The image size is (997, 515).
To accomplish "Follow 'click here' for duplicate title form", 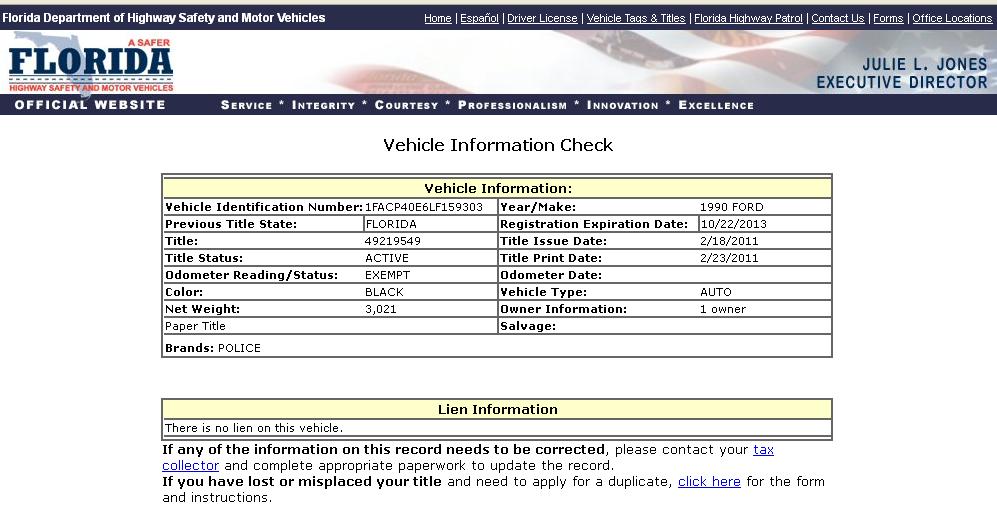I will pyautogui.click(x=709, y=482).
